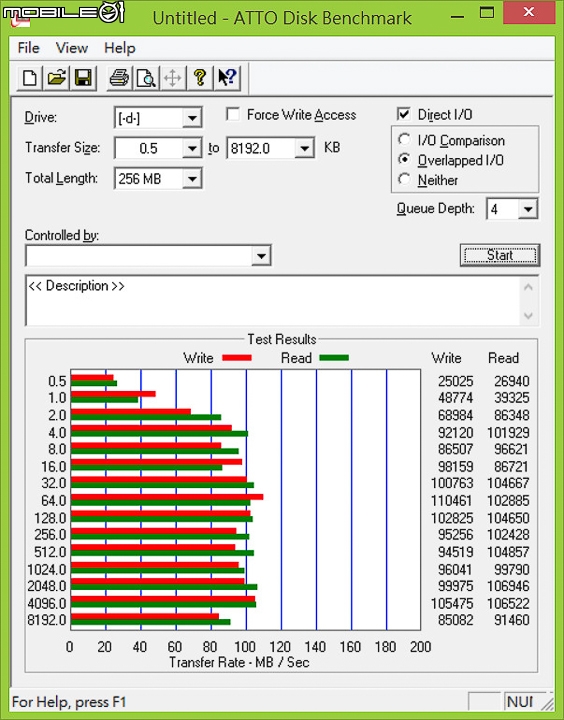This screenshot has width=564, height=720.
Task: Click the write value 25025
Action: pos(455,381)
